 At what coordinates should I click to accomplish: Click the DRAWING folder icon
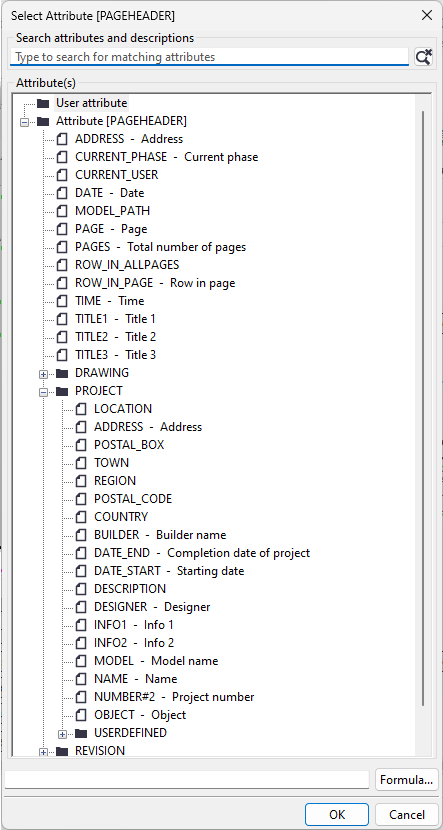[x=62, y=373]
